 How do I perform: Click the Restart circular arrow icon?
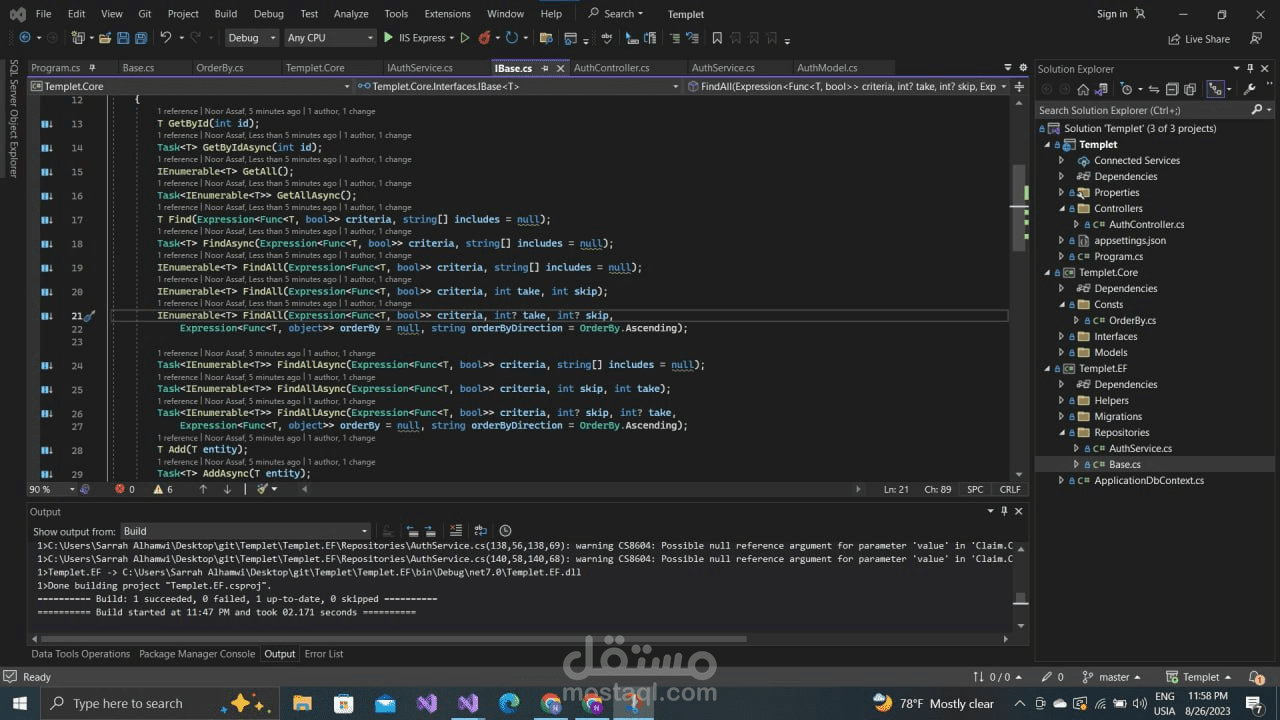coord(511,38)
